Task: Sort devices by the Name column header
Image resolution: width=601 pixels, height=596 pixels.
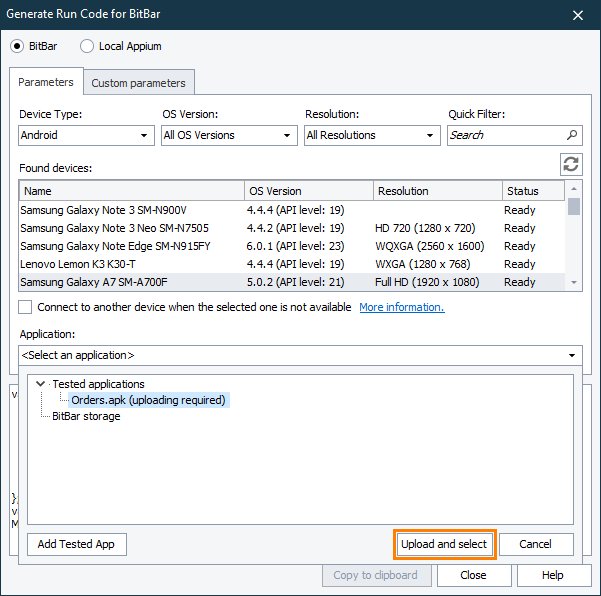Action: (130, 191)
